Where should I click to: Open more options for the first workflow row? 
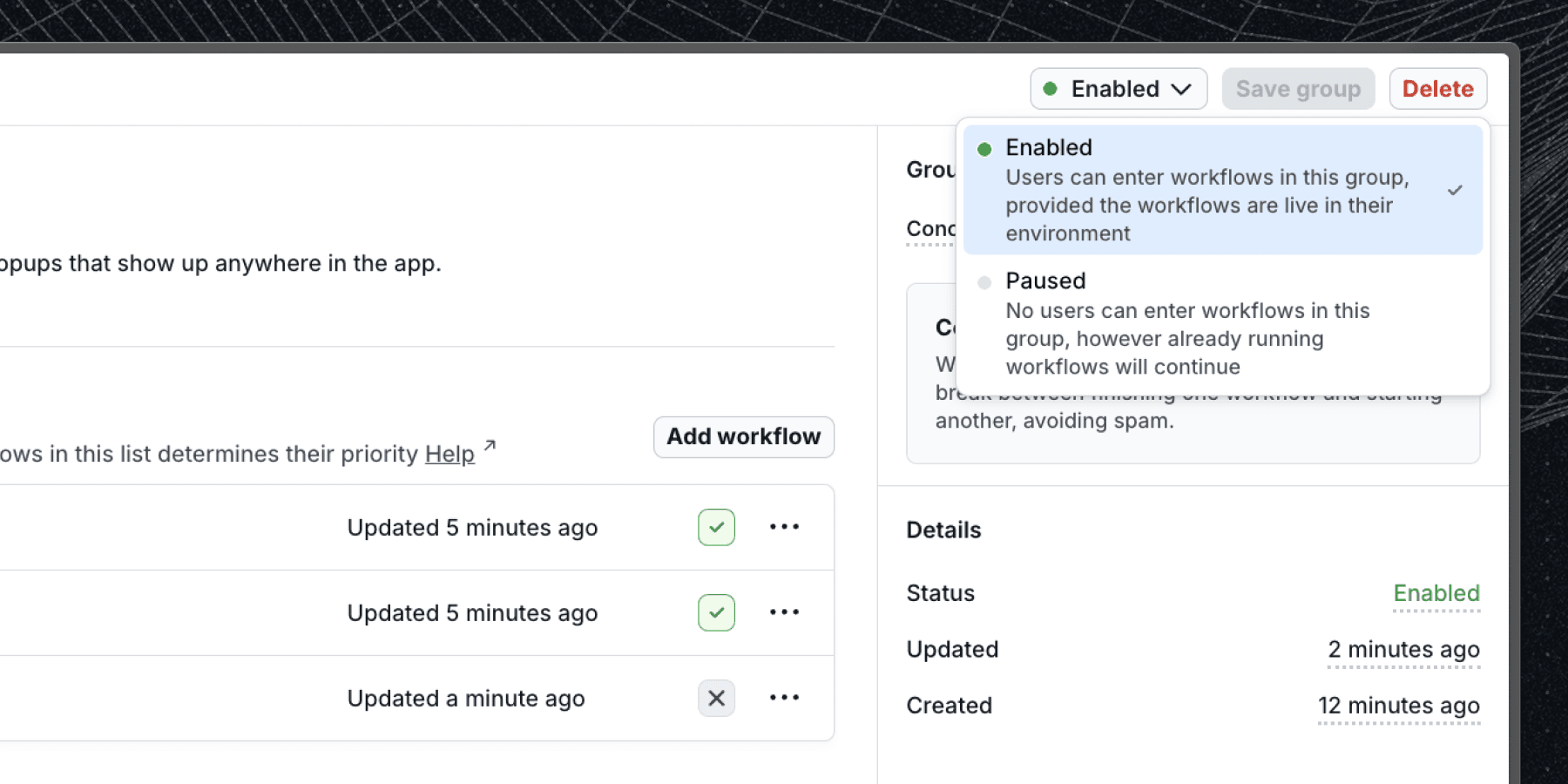click(784, 527)
